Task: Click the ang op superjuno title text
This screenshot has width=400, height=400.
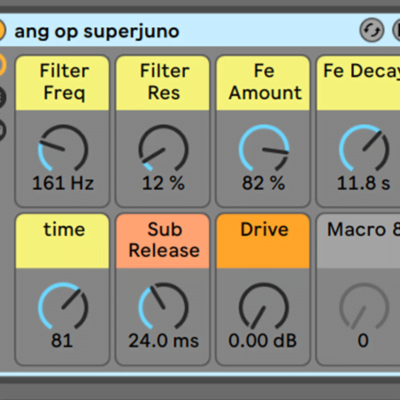Action: tap(97, 32)
